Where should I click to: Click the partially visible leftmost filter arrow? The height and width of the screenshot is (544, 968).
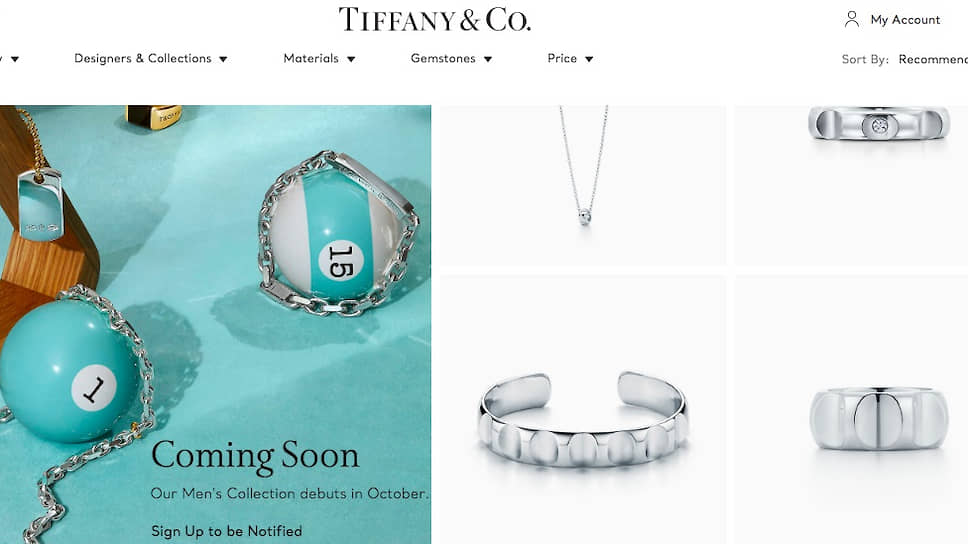[15, 59]
